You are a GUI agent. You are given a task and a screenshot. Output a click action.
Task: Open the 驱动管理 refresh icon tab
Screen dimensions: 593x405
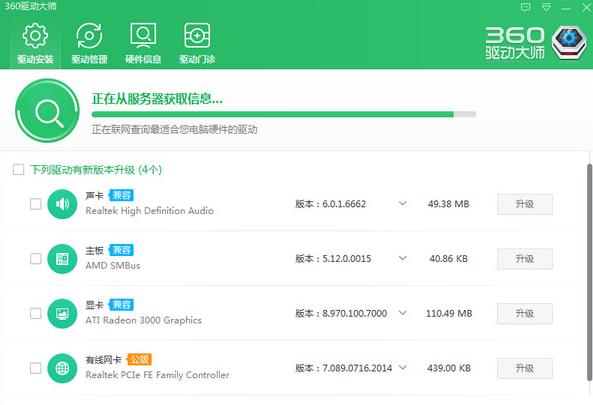click(89, 43)
